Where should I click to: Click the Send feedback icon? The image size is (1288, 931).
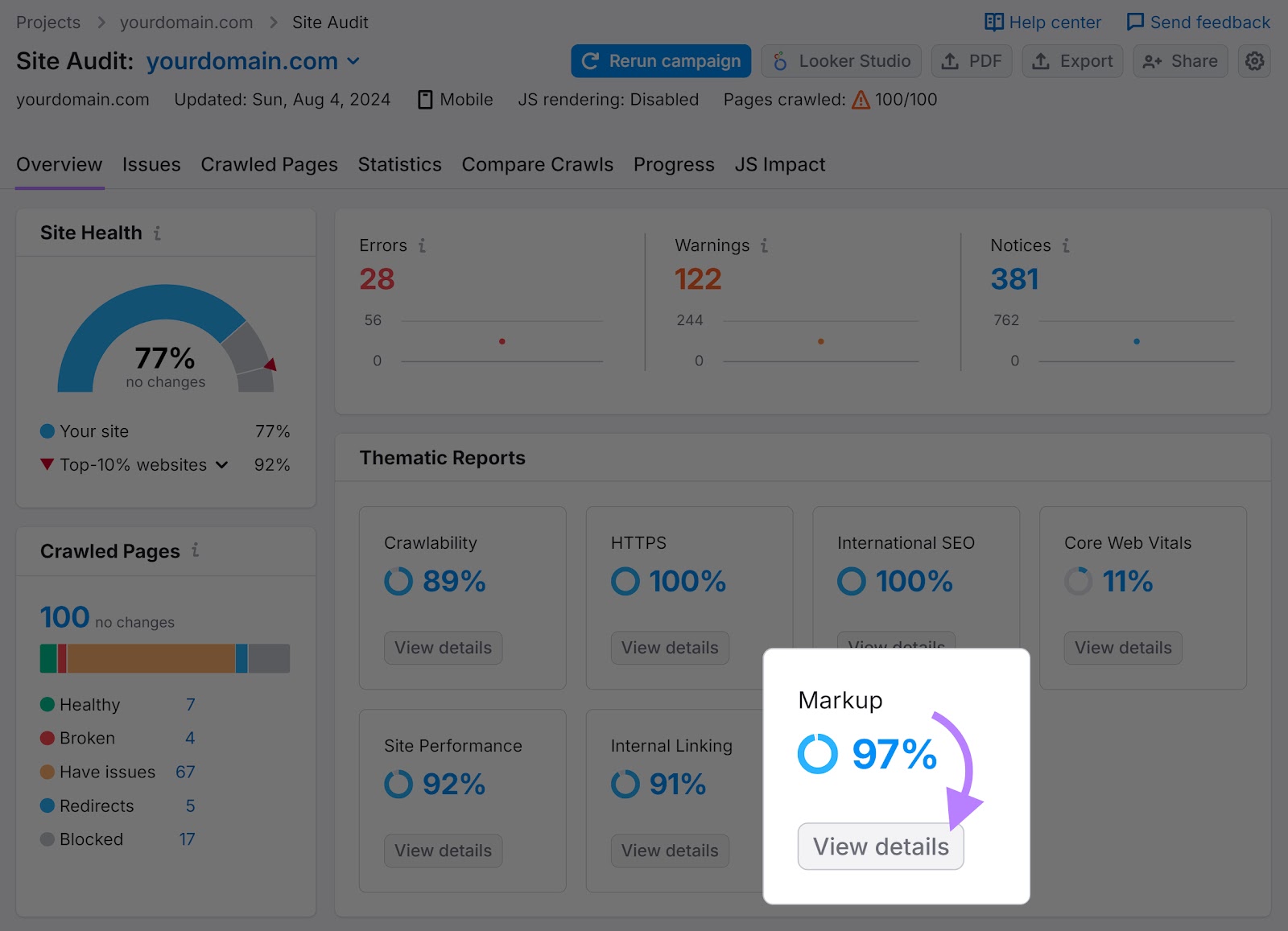1135,22
